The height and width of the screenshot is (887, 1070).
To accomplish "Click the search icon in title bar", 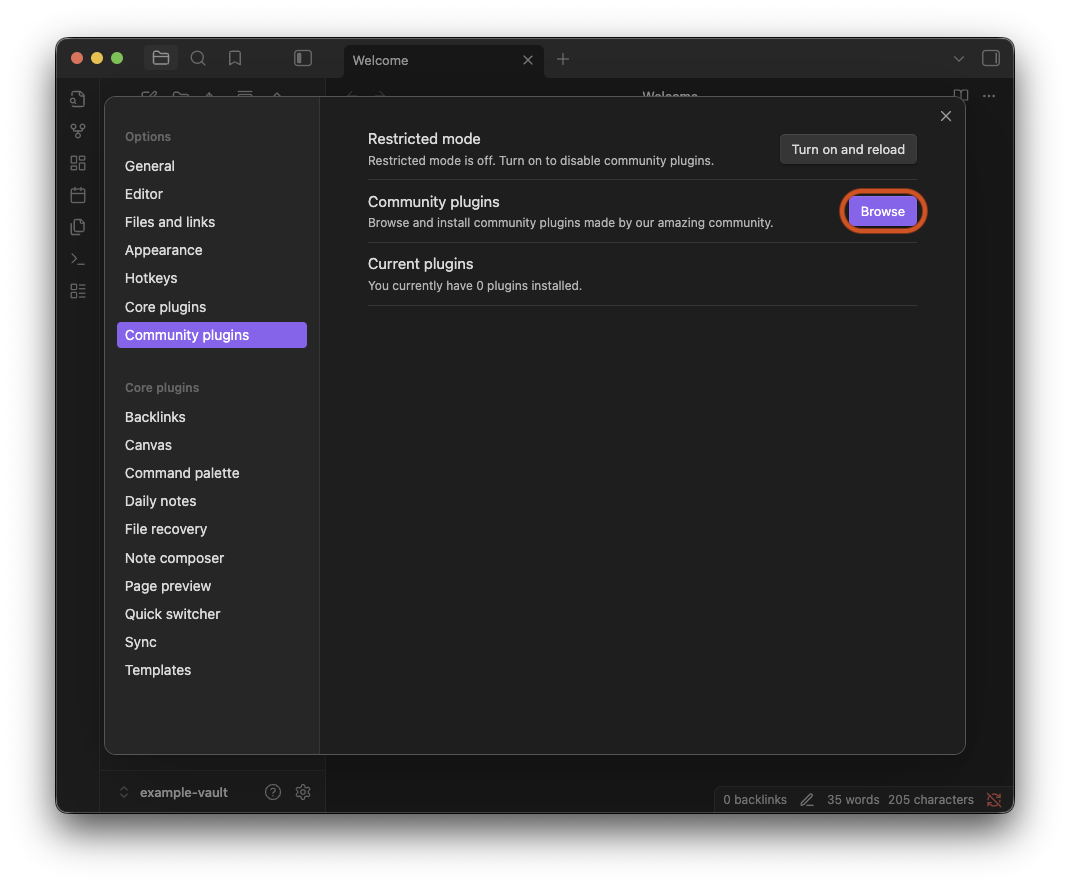I will pyautogui.click(x=198, y=58).
